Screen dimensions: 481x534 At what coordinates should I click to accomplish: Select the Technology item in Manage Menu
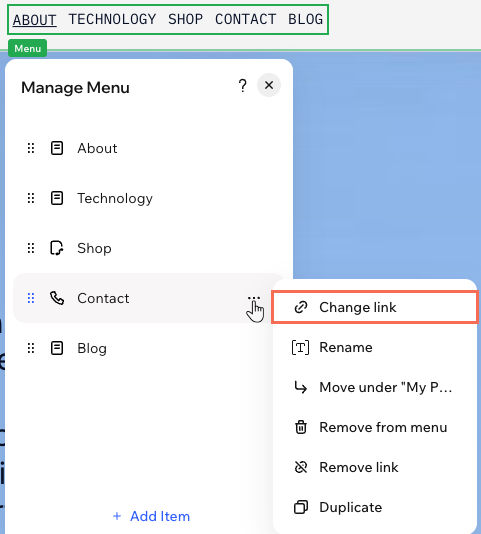148,198
